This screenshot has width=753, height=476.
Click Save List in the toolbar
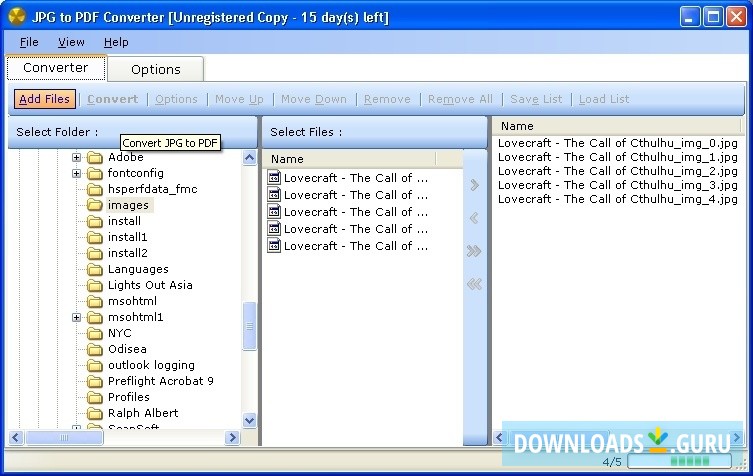pyautogui.click(x=536, y=99)
